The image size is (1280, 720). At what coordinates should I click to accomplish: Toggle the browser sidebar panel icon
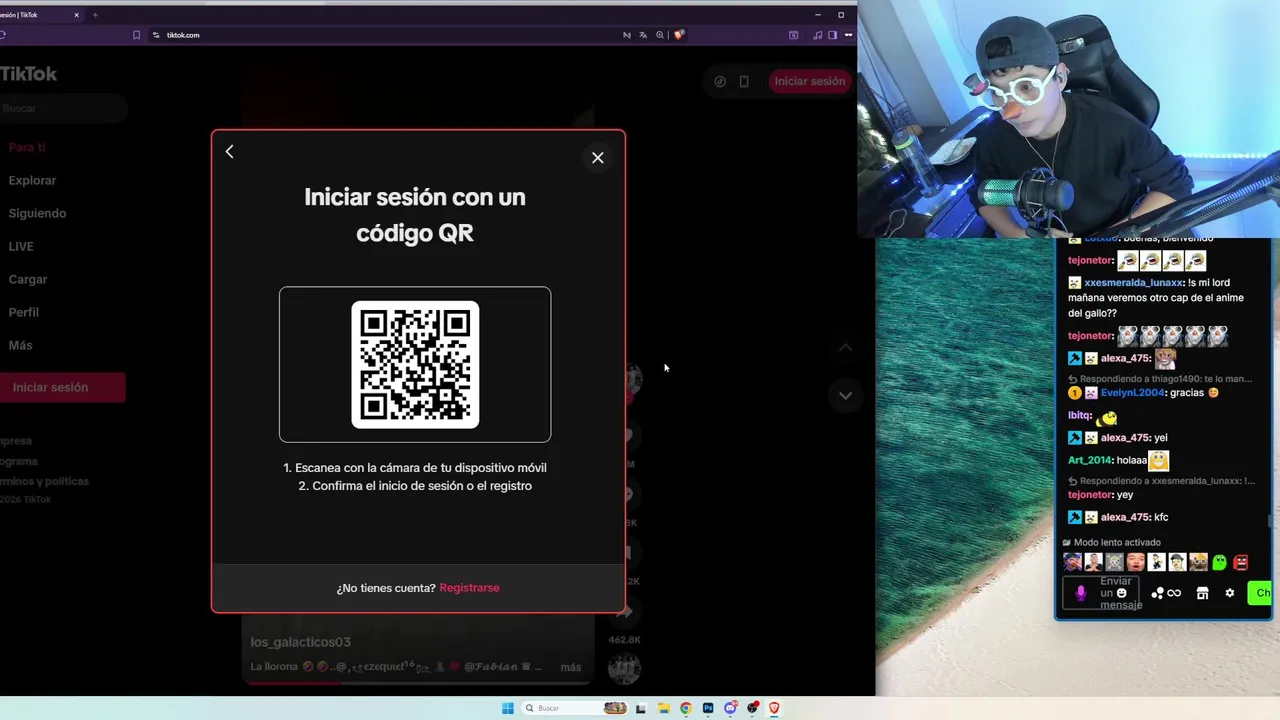832,35
